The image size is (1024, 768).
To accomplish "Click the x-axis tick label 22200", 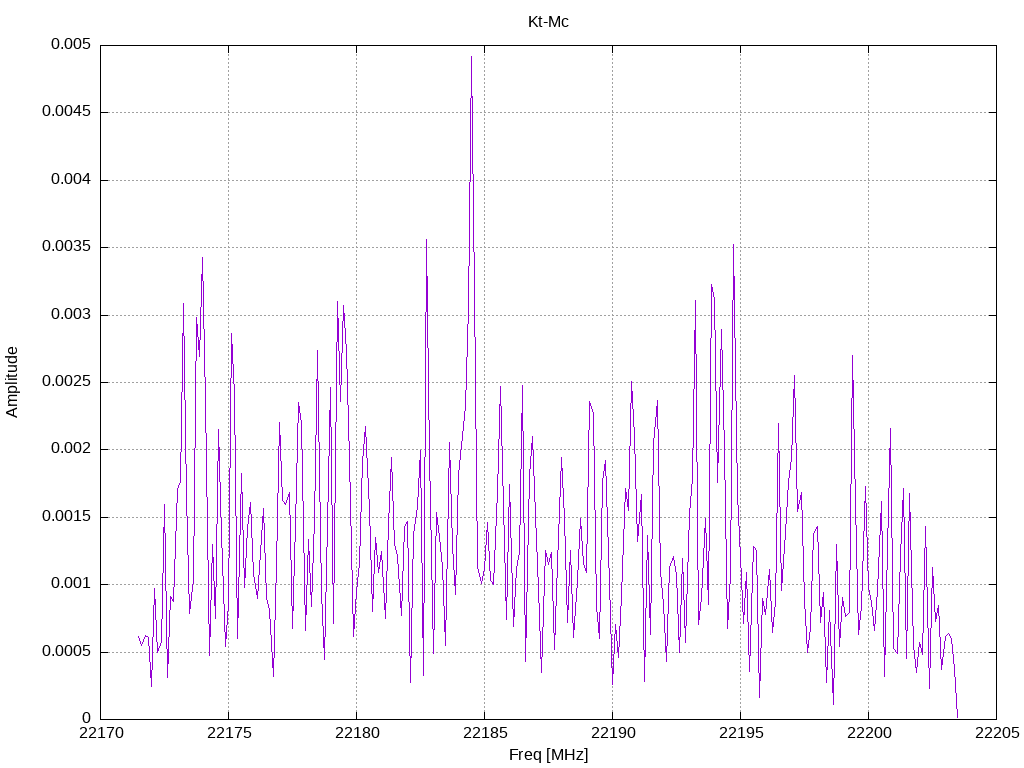I will [868, 733].
